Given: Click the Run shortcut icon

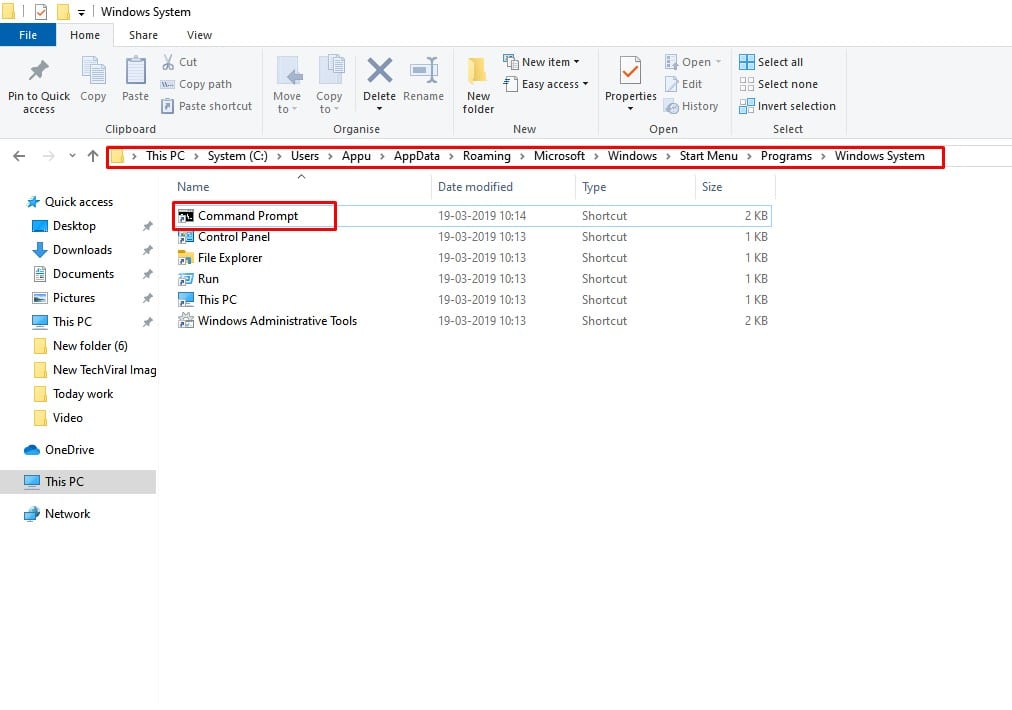Looking at the screenshot, I should point(186,279).
